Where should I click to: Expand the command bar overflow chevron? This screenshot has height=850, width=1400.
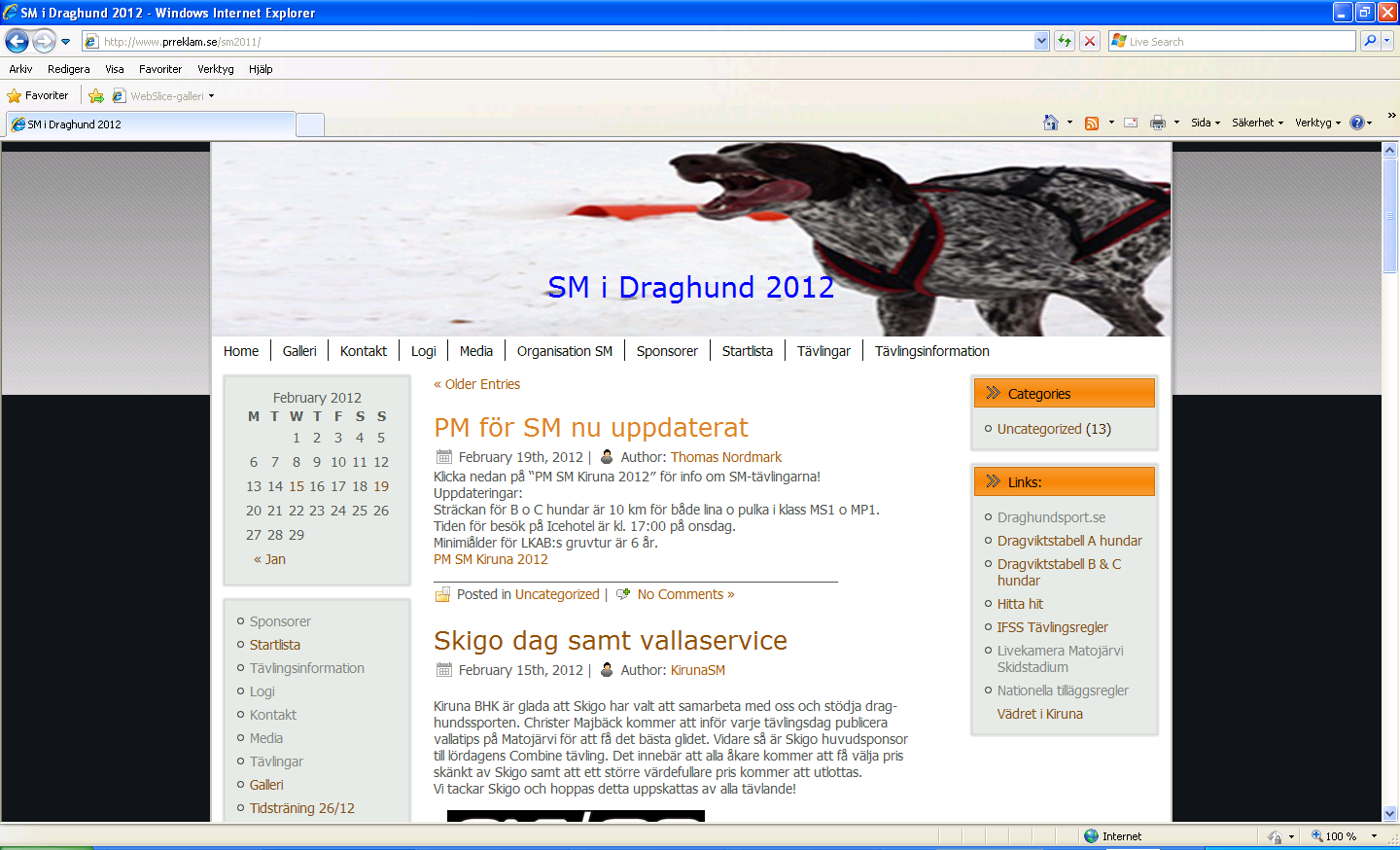click(1391, 116)
